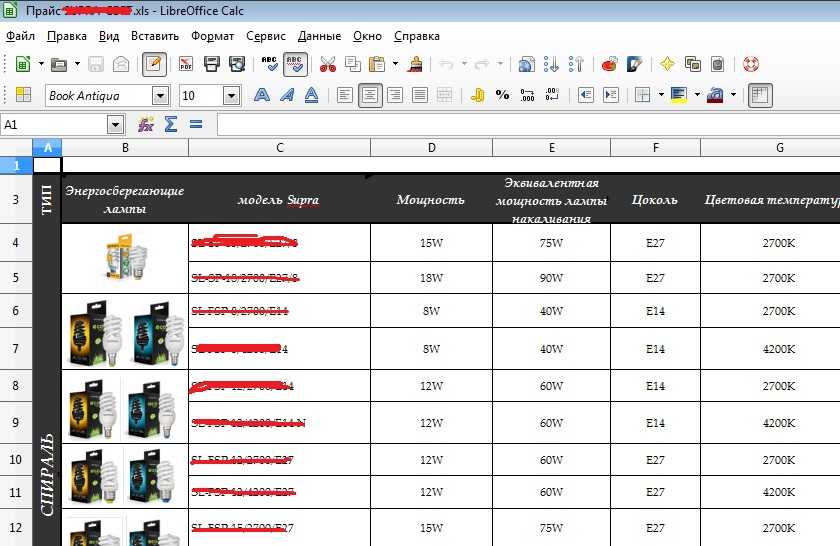840x546 pixels.
Task: Open the font size 10 dropdown
Action: 231,96
